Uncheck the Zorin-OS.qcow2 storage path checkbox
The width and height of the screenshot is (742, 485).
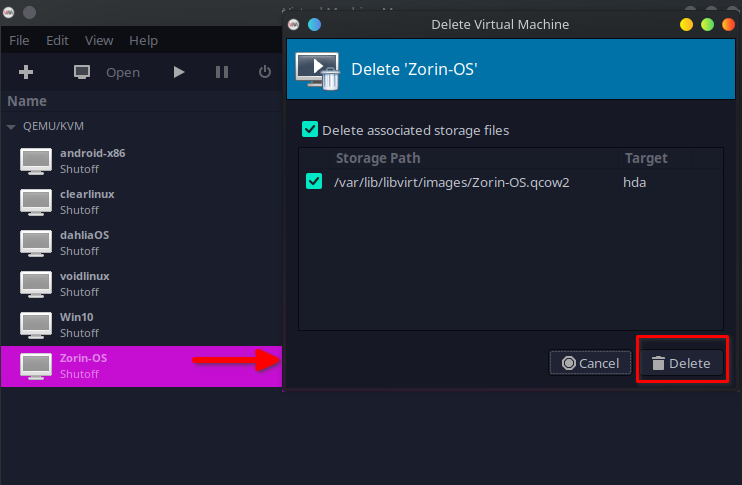pyautogui.click(x=314, y=182)
